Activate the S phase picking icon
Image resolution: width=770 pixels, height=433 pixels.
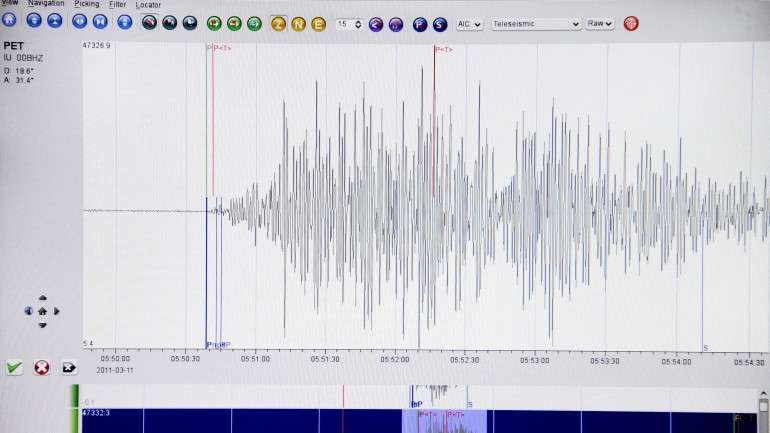pos(440,24)
